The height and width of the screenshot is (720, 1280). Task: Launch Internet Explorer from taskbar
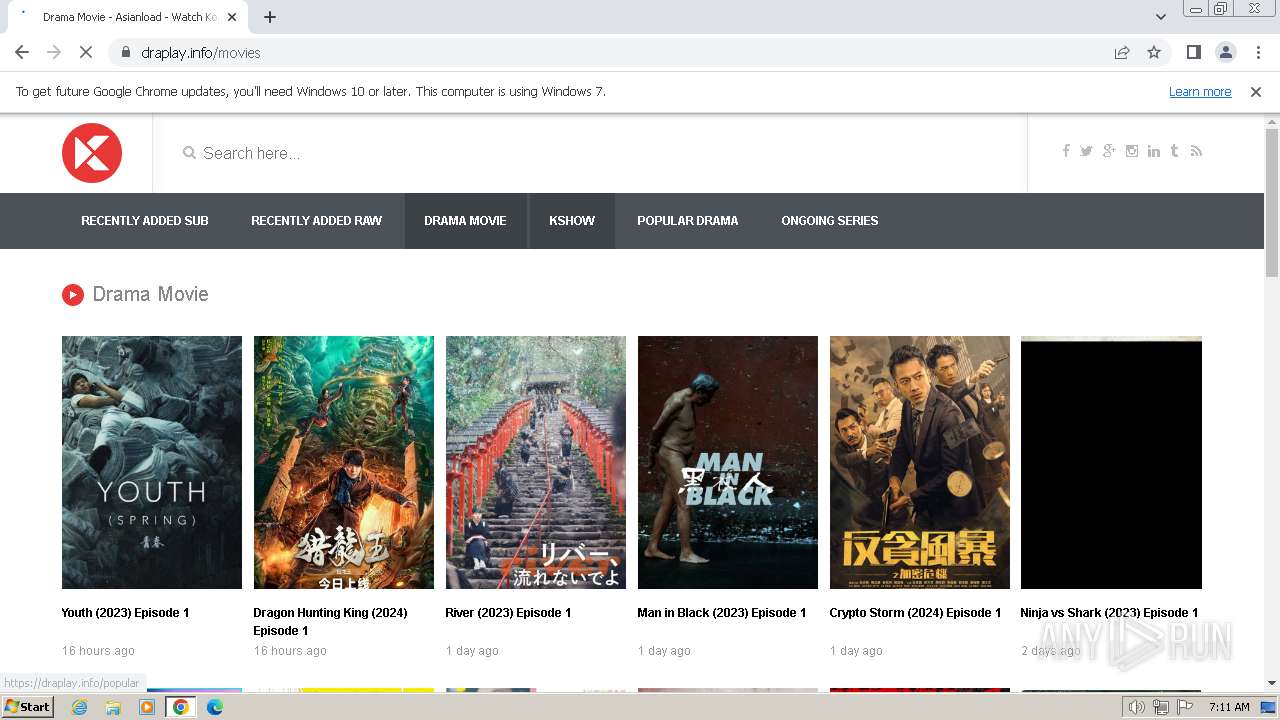click(x=79, y=707)
